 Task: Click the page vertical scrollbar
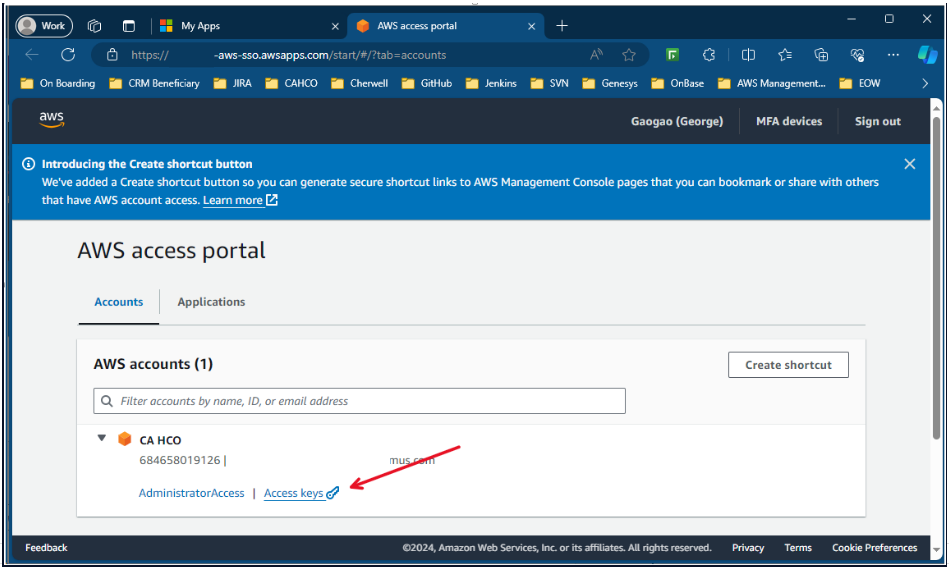(x=936, y=277)
